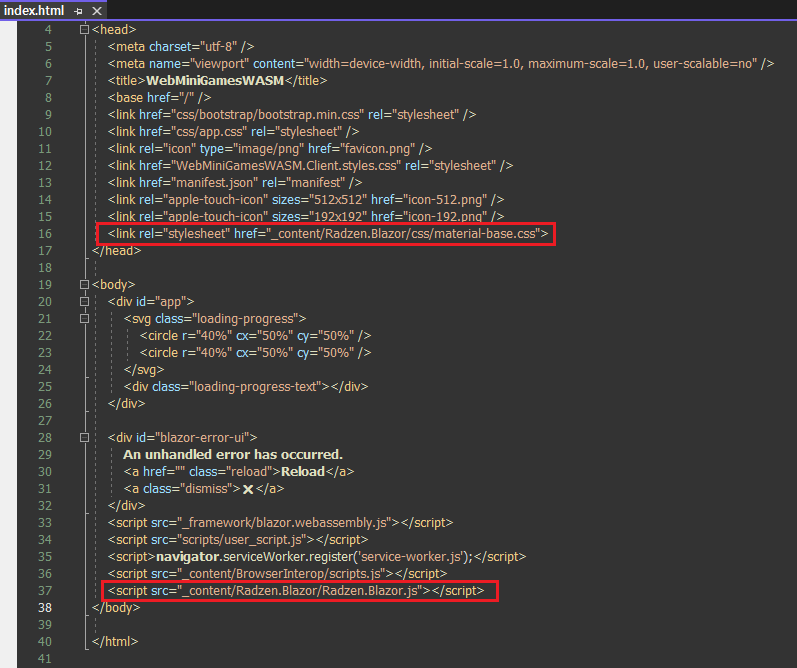Click the closing </html> tag
797x668 pixels.
[115, 642]
